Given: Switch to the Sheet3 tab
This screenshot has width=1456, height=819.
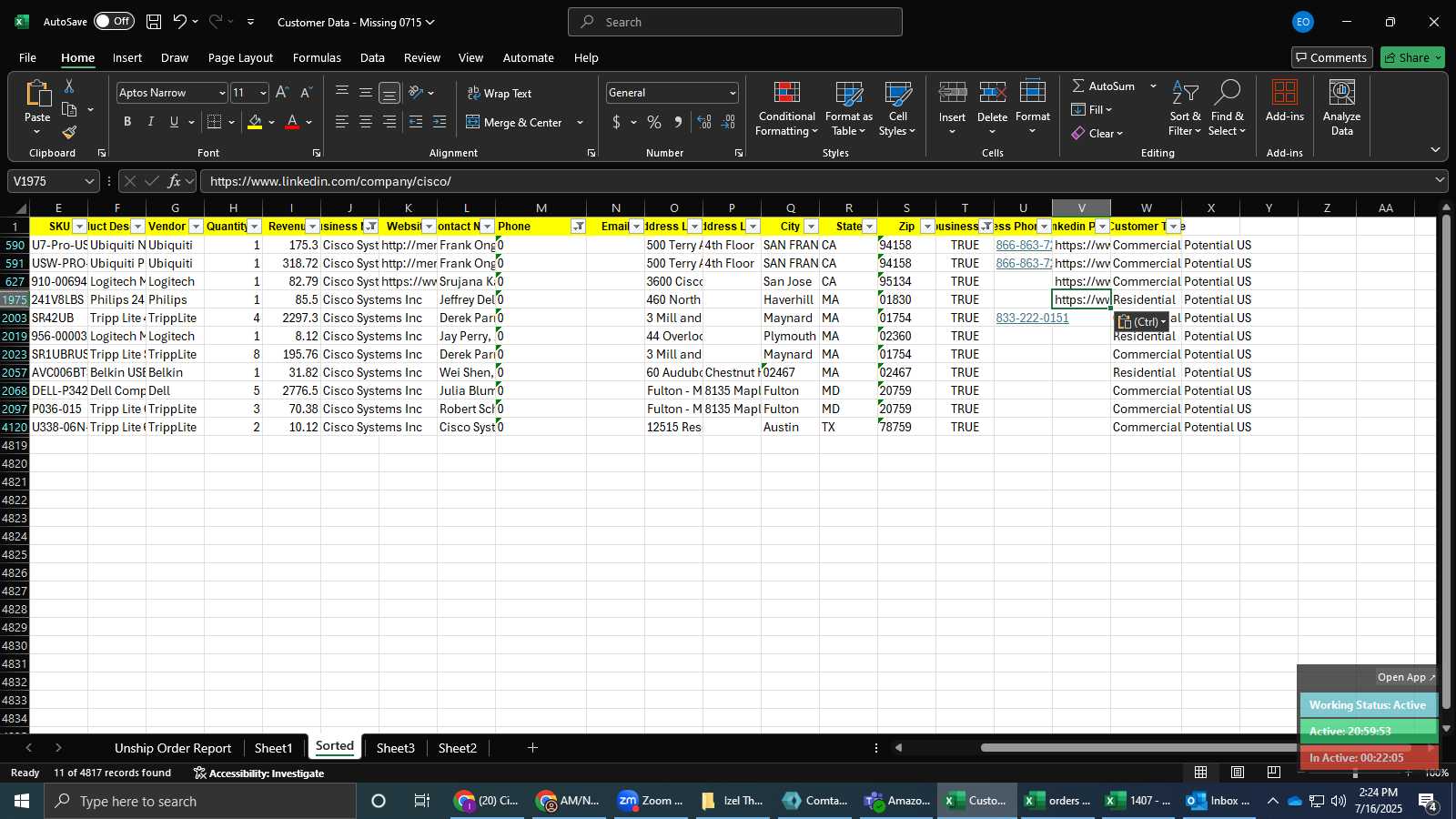Looking at the screenshot, I should click(395, 748).
